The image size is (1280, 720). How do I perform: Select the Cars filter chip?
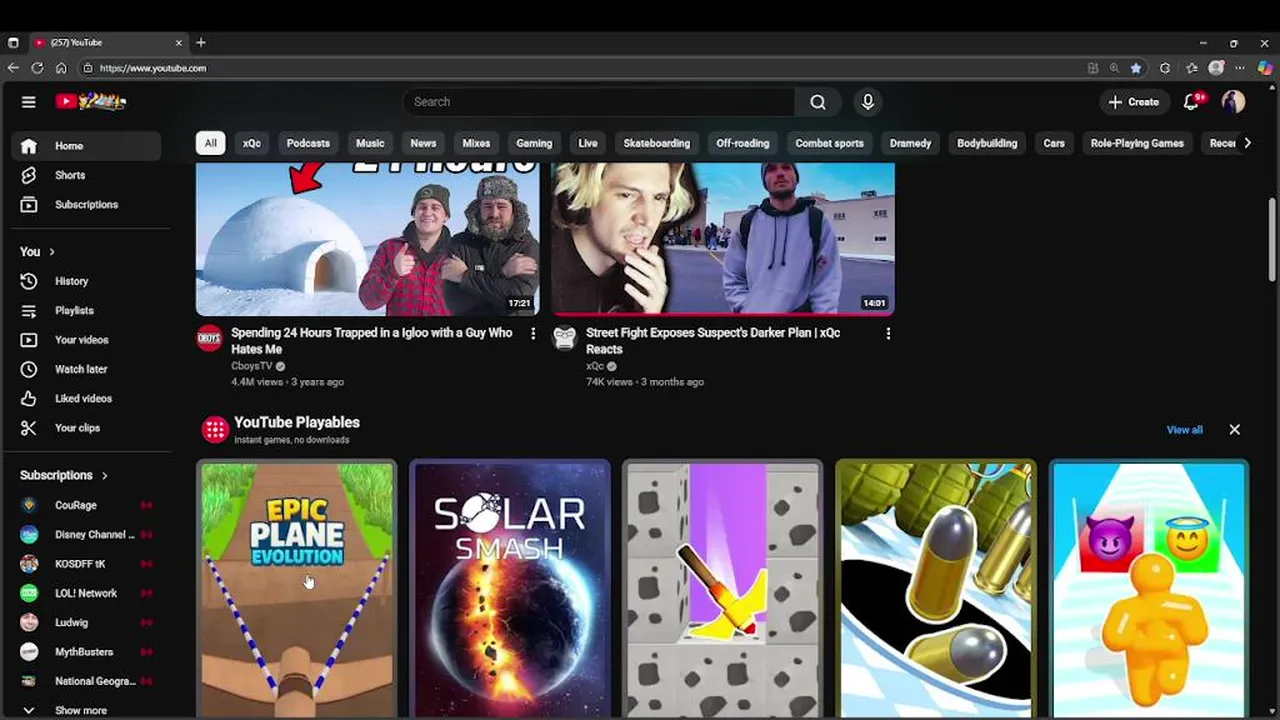coord(1054,143)
